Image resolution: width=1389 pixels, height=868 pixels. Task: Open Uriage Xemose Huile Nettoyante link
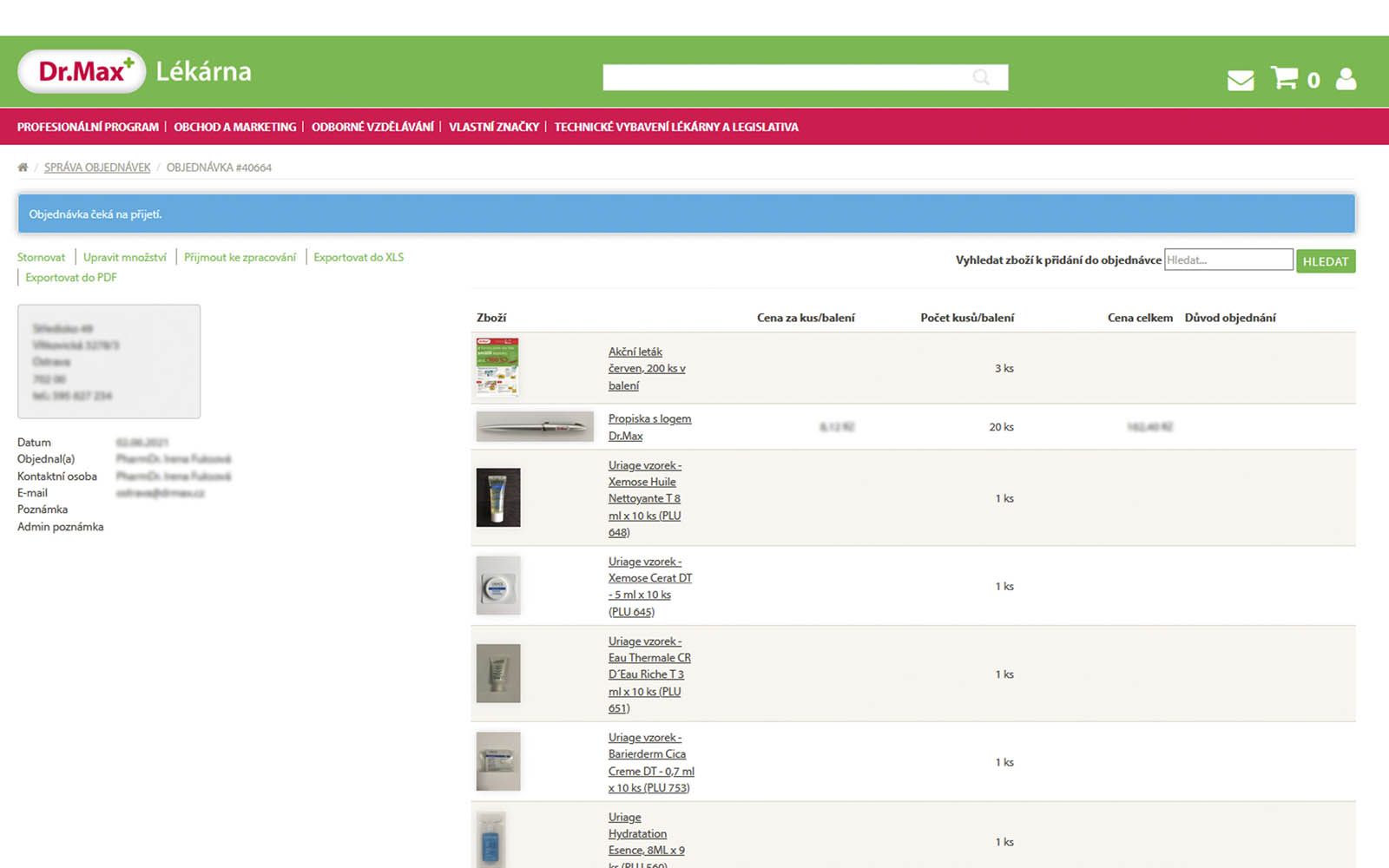(x=645, y=498)
